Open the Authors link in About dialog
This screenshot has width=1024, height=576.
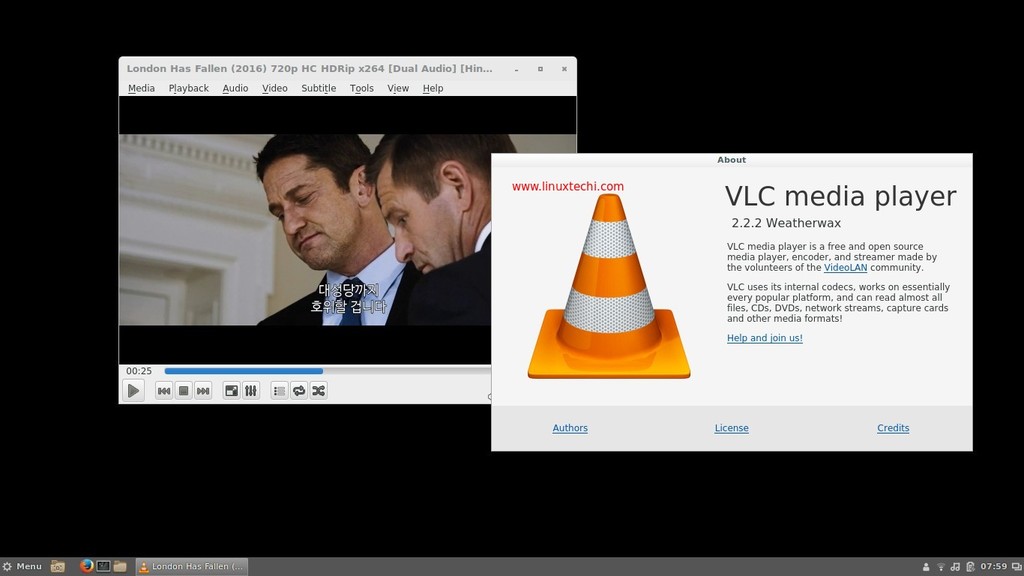tap(570, 428)
